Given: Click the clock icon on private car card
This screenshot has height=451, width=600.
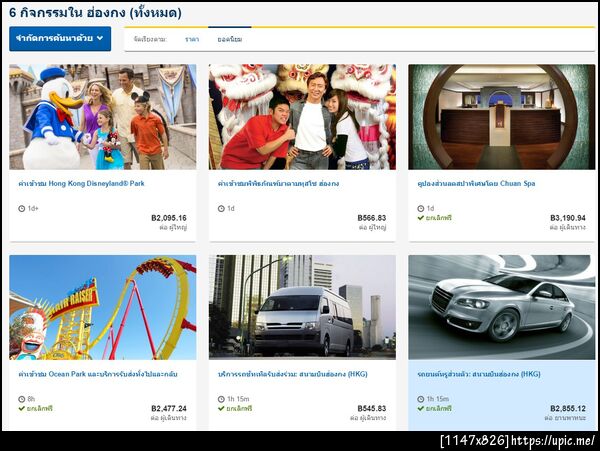Looking at the screenshot, I should click(x=421, y=399).
